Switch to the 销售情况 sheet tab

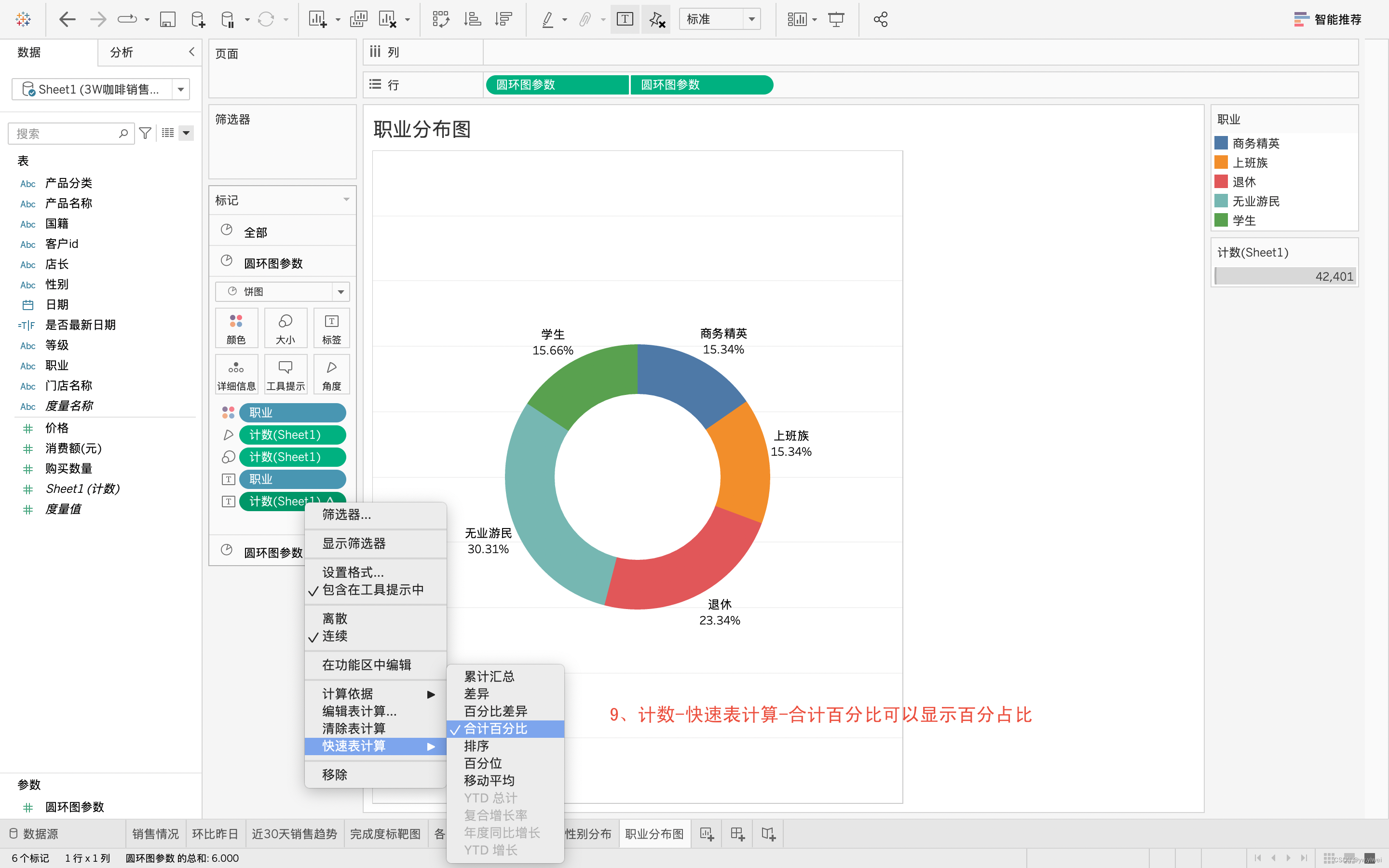[x=155, y=834]
